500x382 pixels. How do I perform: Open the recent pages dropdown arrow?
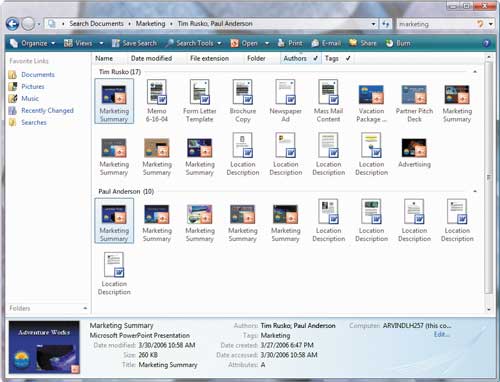click(39, 24)
